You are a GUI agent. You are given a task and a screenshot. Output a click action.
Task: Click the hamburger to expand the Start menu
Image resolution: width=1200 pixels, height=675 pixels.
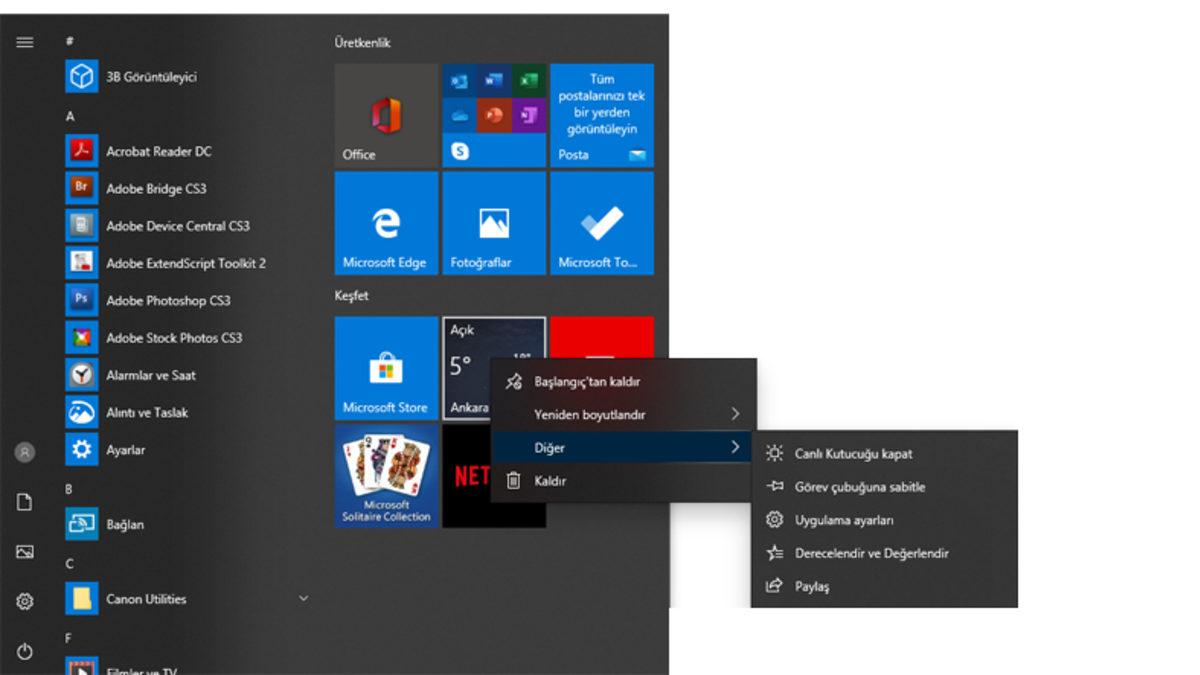(23, 42)
